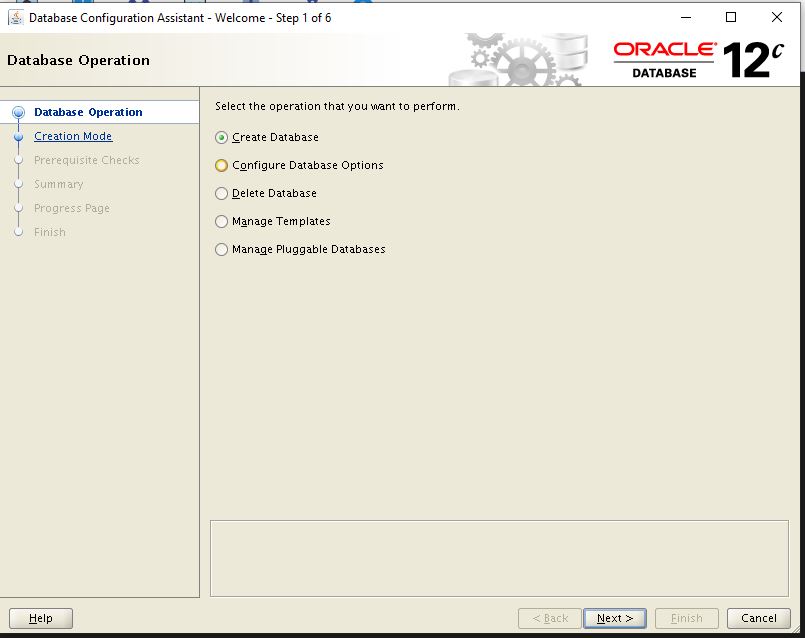The image size is (805, 638).
Task: Select the Delete Database option
Action: pos(221,193)
